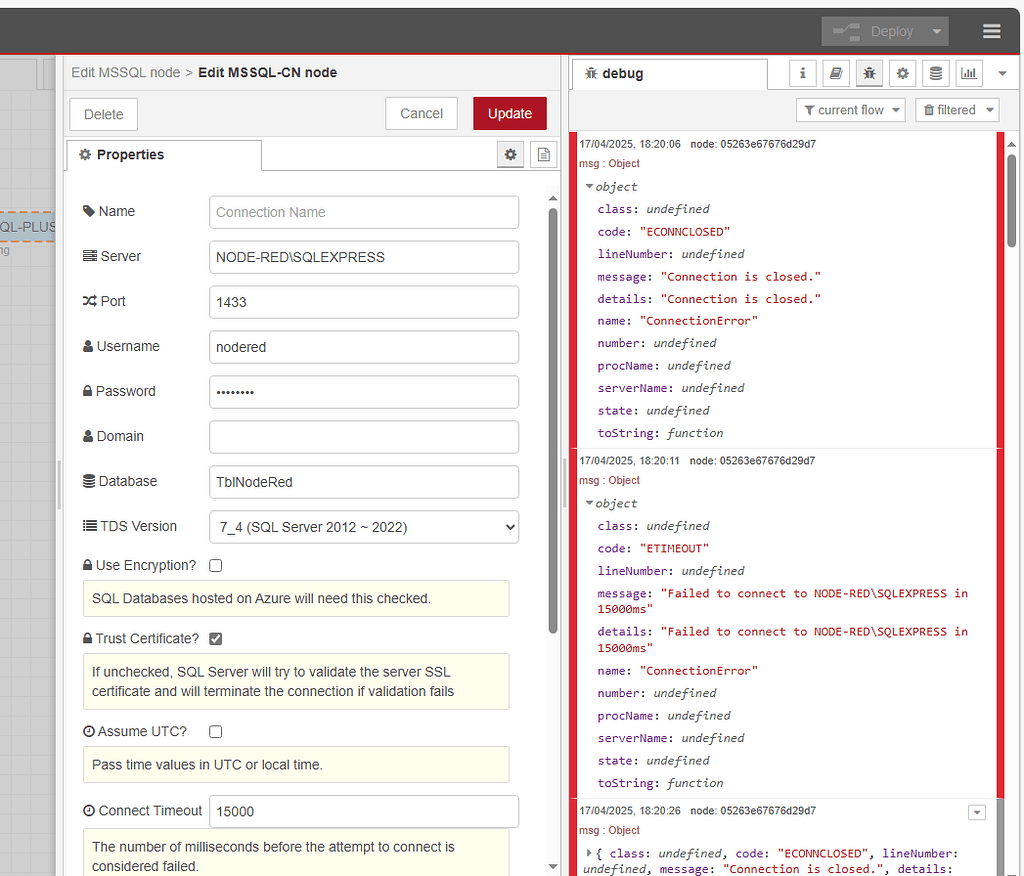Open the current flow filter dropdown

click(851, 110)
